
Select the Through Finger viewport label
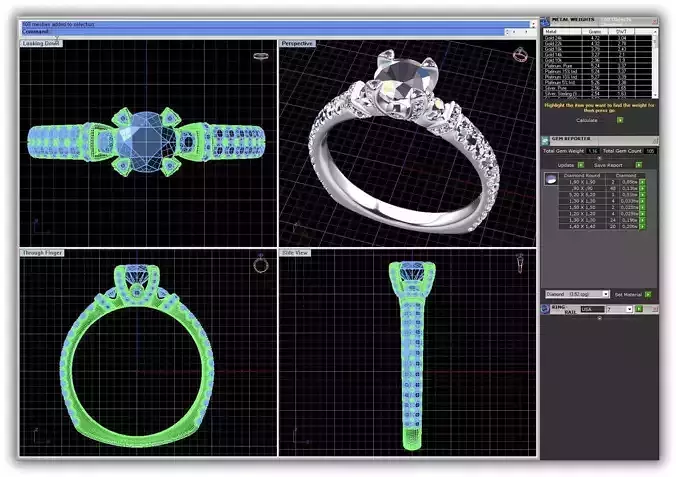tap(42, 253)
